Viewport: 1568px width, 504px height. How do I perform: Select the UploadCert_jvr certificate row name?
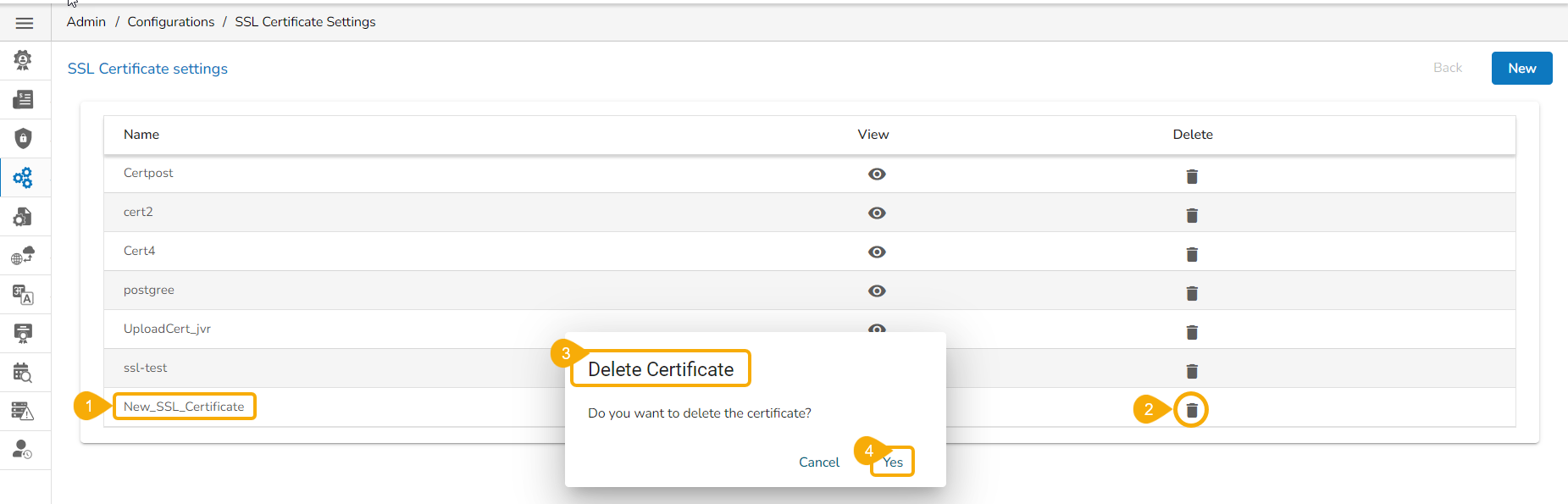pos(167,329)
